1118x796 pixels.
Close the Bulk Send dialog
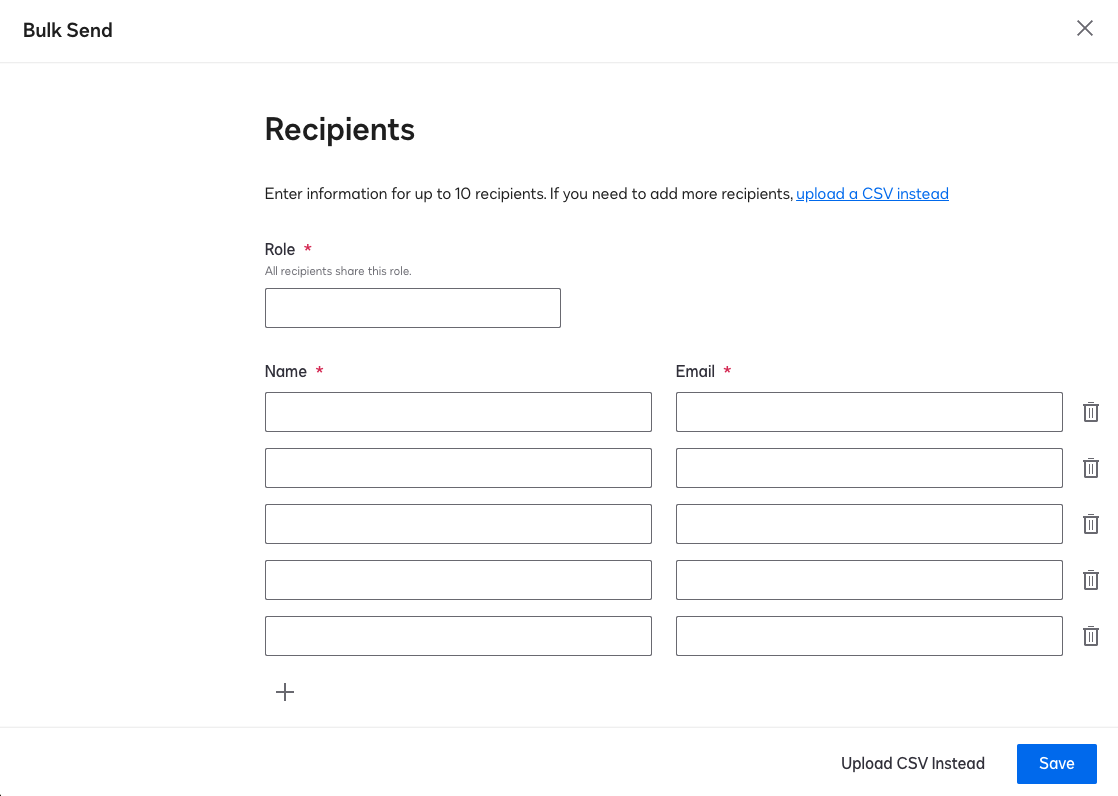coord(1085,29)
